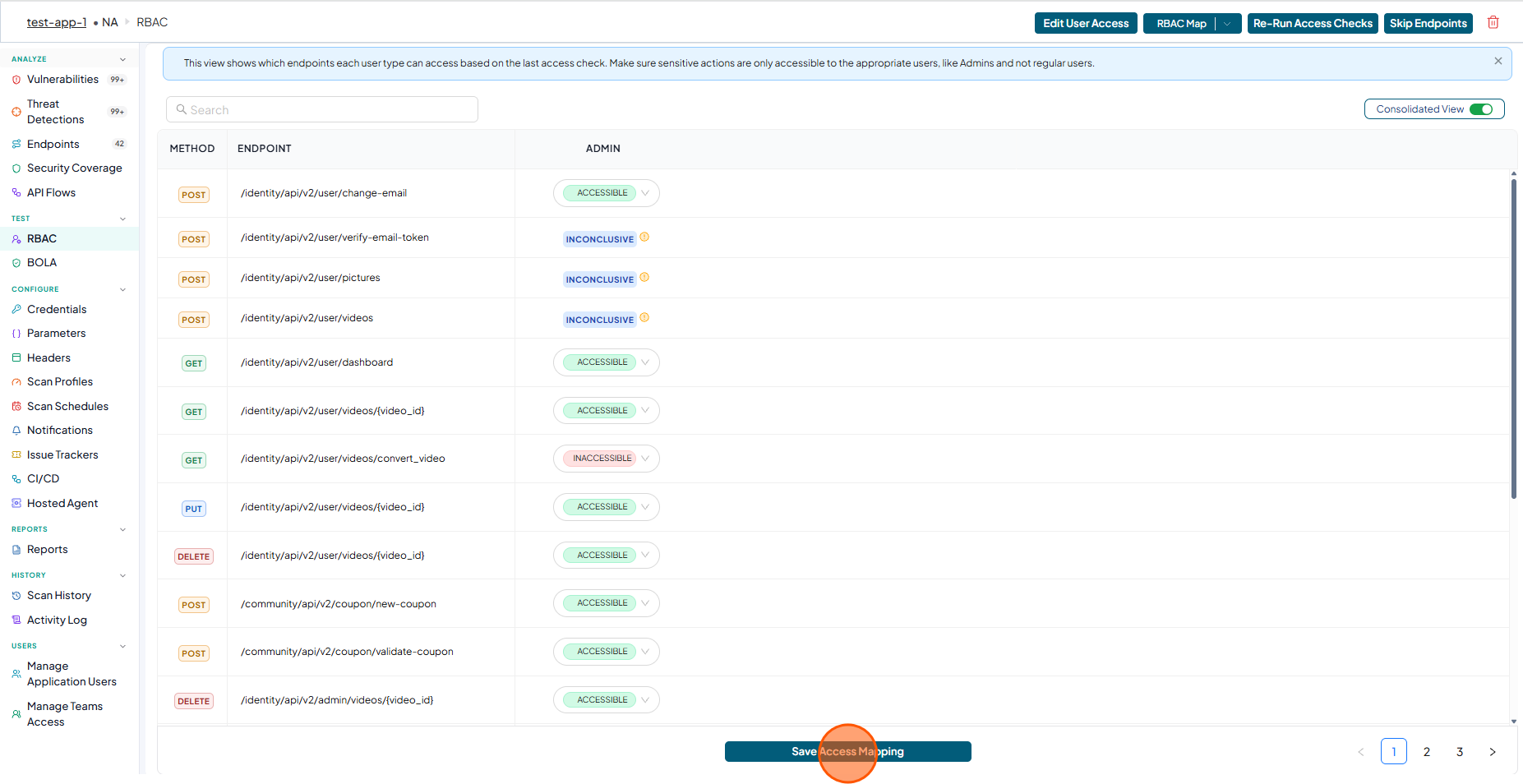
Task: Click info icon beside user/pictures Inconclusive
Action: click(644, 278)
